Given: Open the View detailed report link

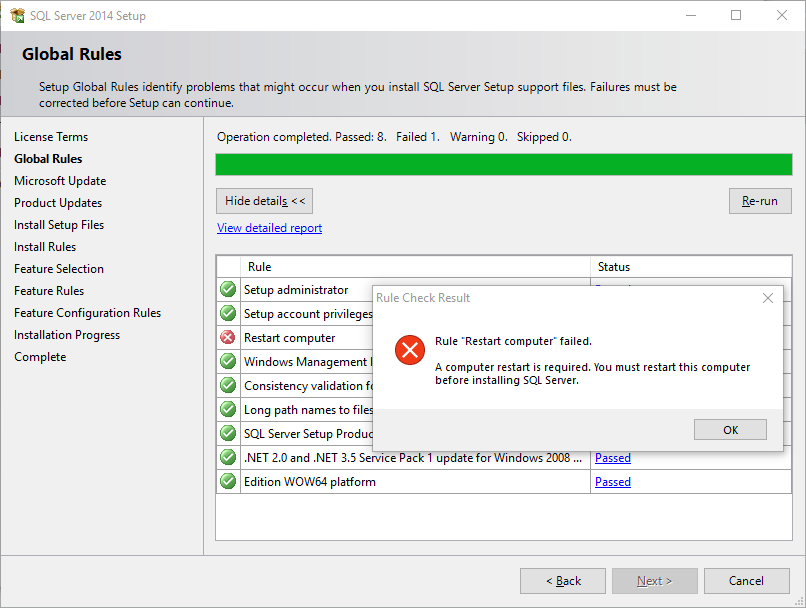Looking at the screenshot, I should pyautogui.click(x=269, y=228).
